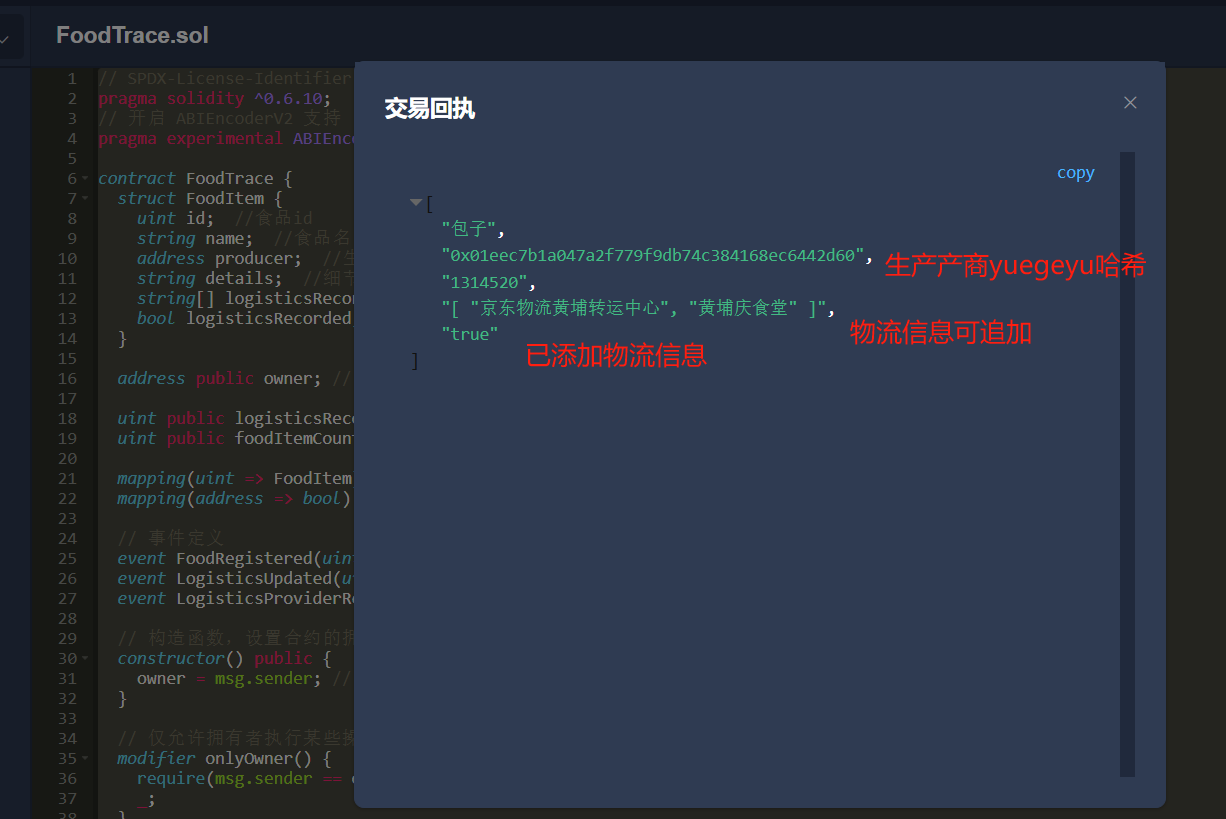Screen dimensions: 1226x819
Task: Click the 事件定义 comment line
Action: pyautogui.click(x=171, y=538)
